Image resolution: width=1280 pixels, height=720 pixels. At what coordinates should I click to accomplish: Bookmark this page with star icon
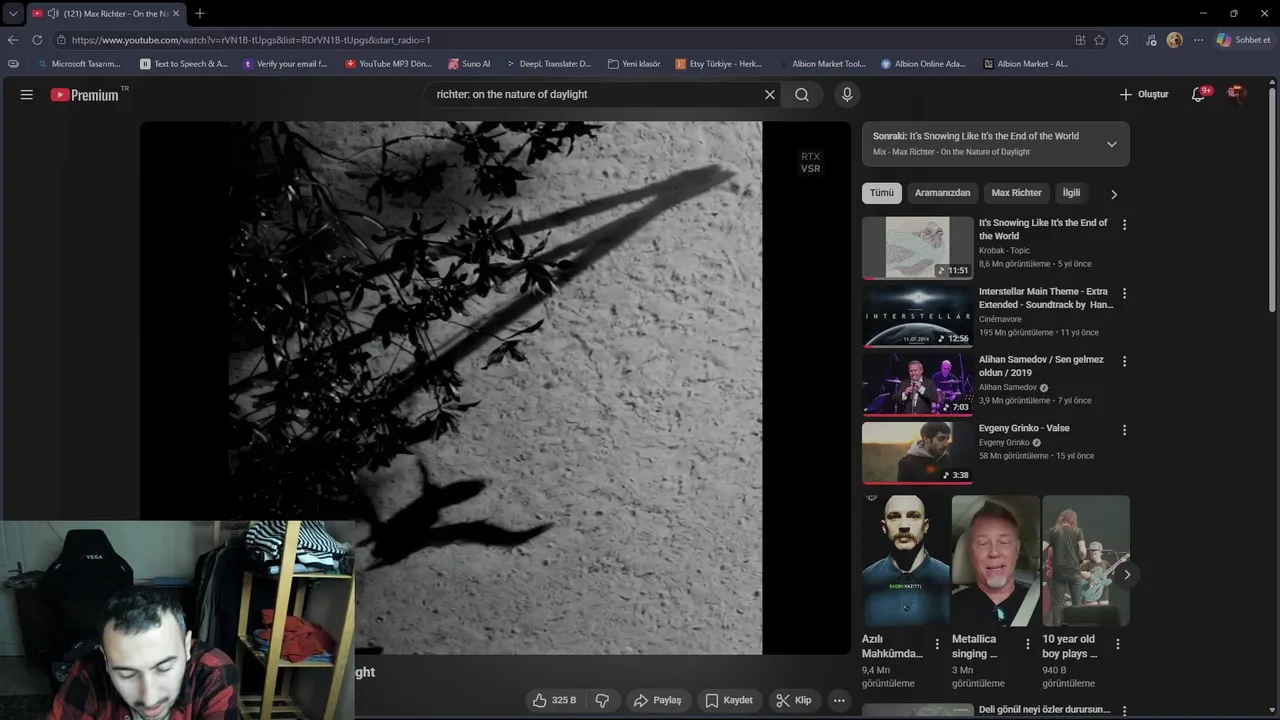point(1100,40)
